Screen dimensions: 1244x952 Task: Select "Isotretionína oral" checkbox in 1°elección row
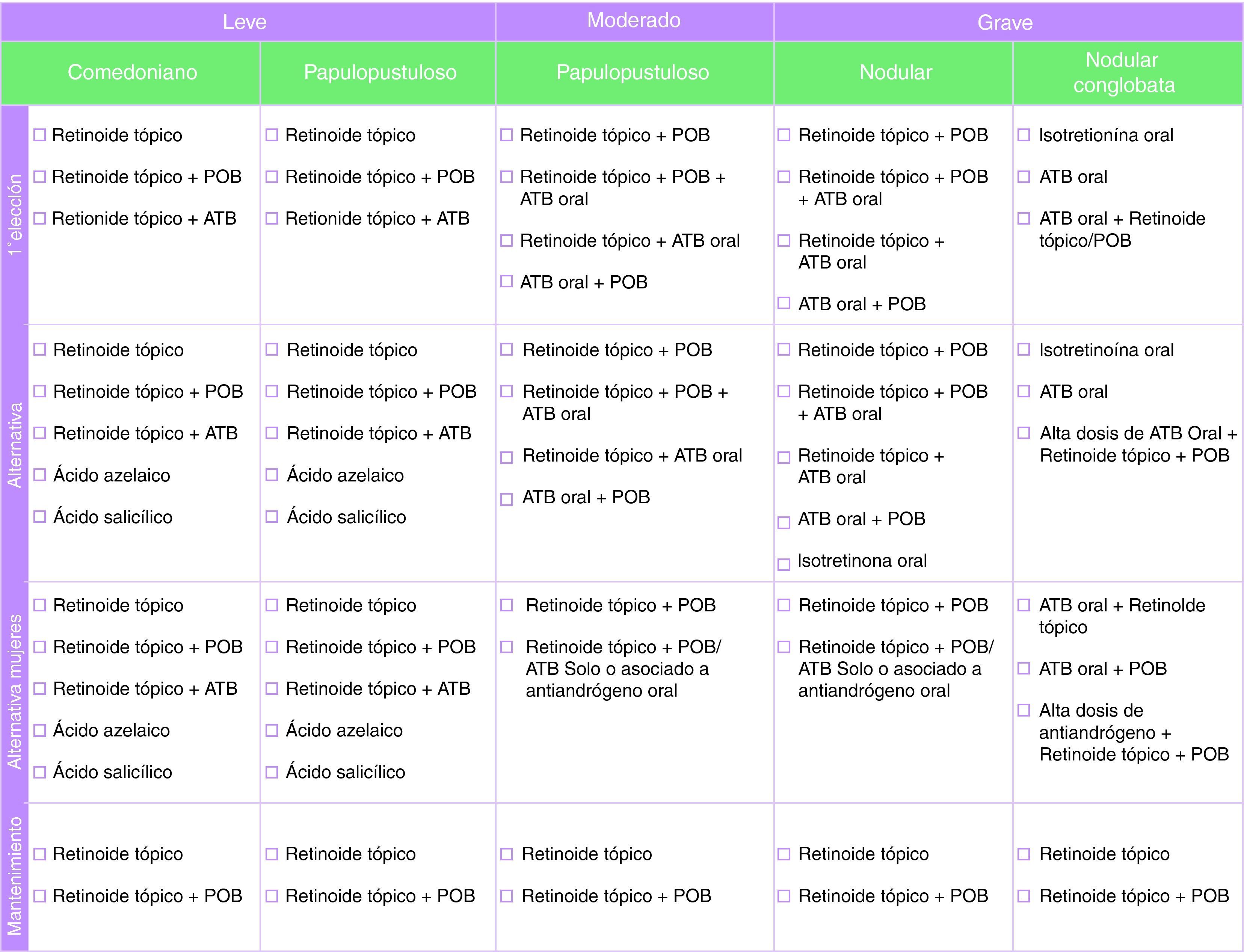pyautogui.click(x=1024, y=135)
